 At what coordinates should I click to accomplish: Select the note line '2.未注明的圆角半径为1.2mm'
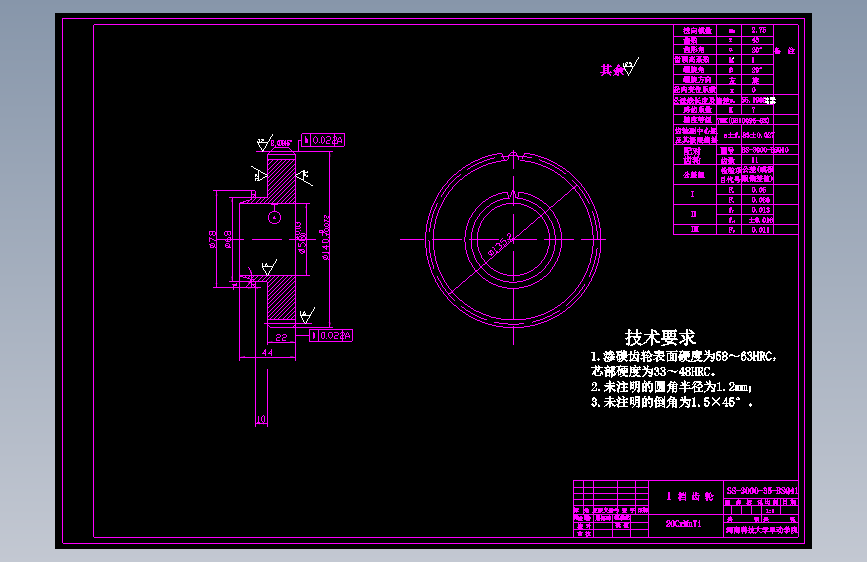(x=671, y=387)
